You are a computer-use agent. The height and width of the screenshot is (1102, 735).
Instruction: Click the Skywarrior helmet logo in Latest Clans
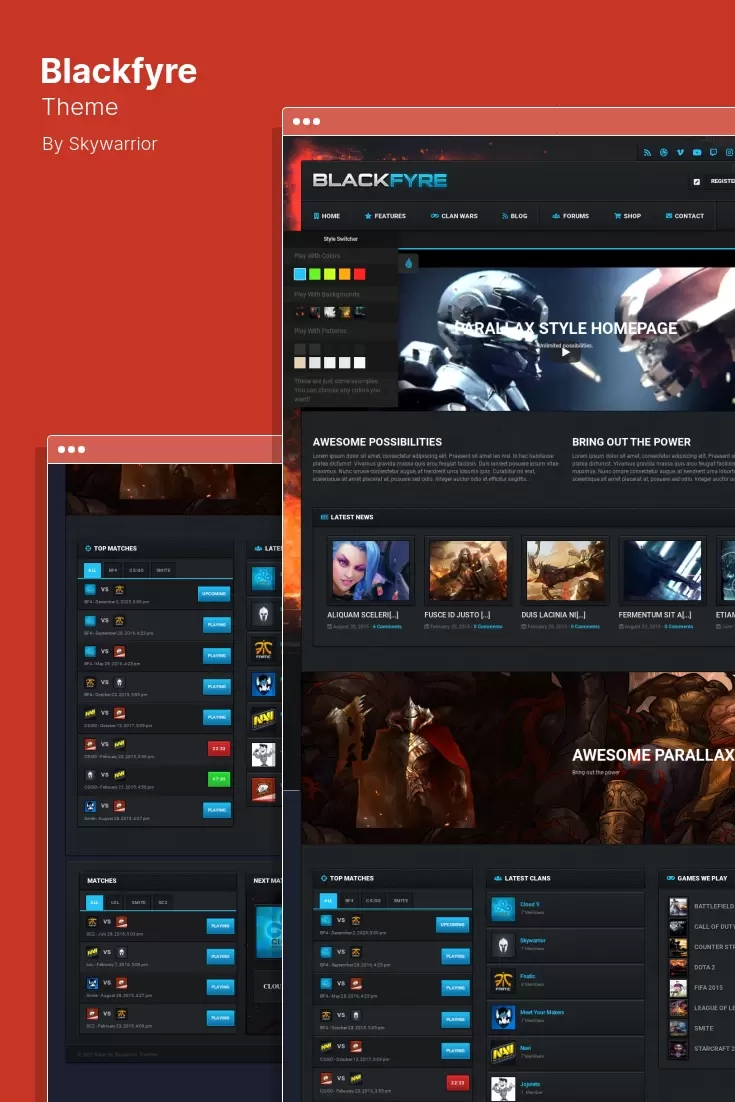pyautogui.click(x=503, y=945)
